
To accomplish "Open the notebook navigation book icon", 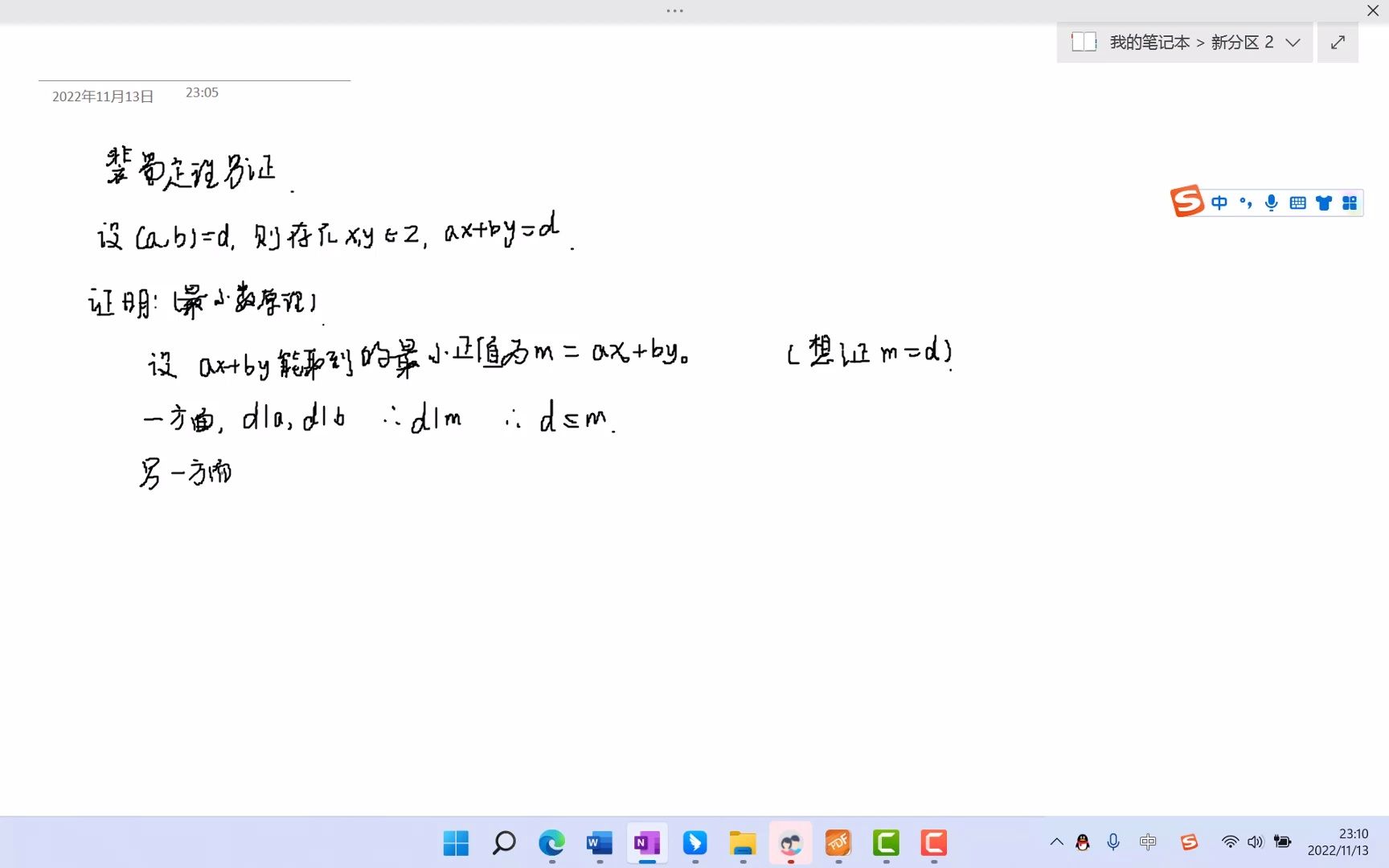I will point(1084,42).
